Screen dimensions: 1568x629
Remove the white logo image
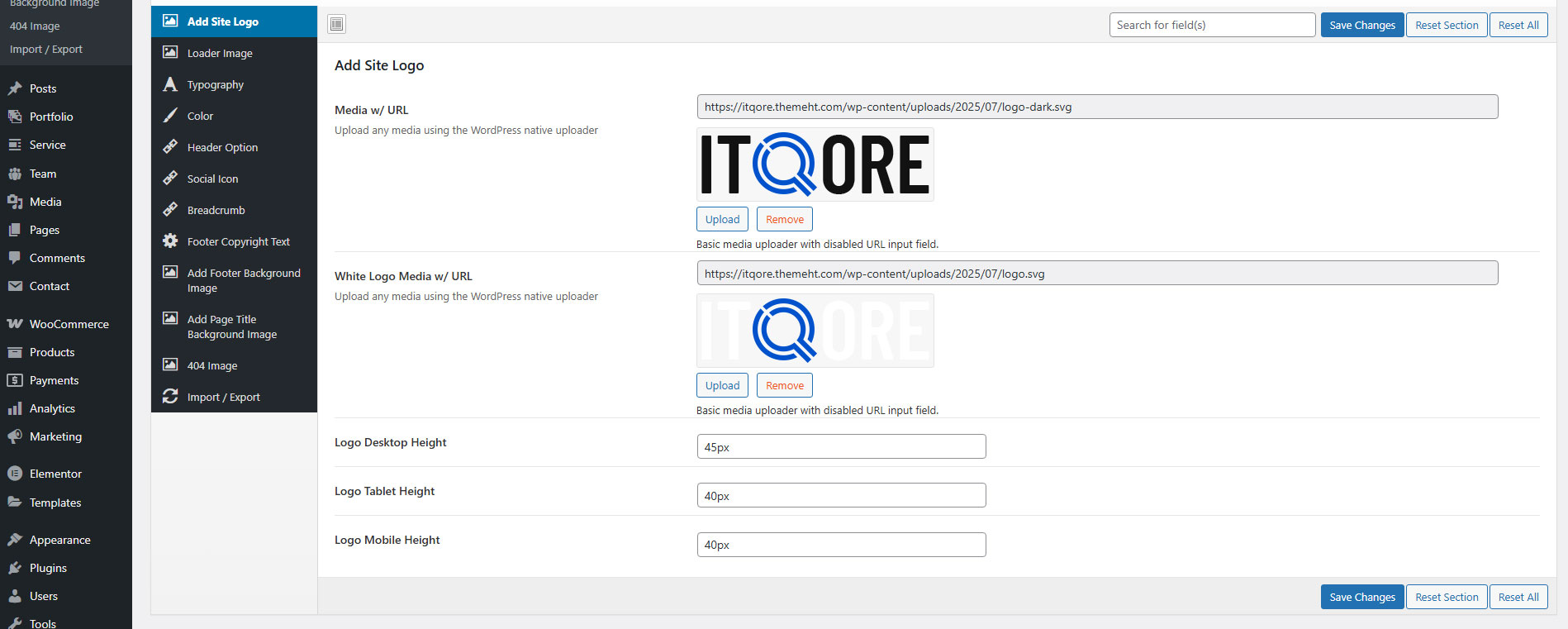click(784, 385)
